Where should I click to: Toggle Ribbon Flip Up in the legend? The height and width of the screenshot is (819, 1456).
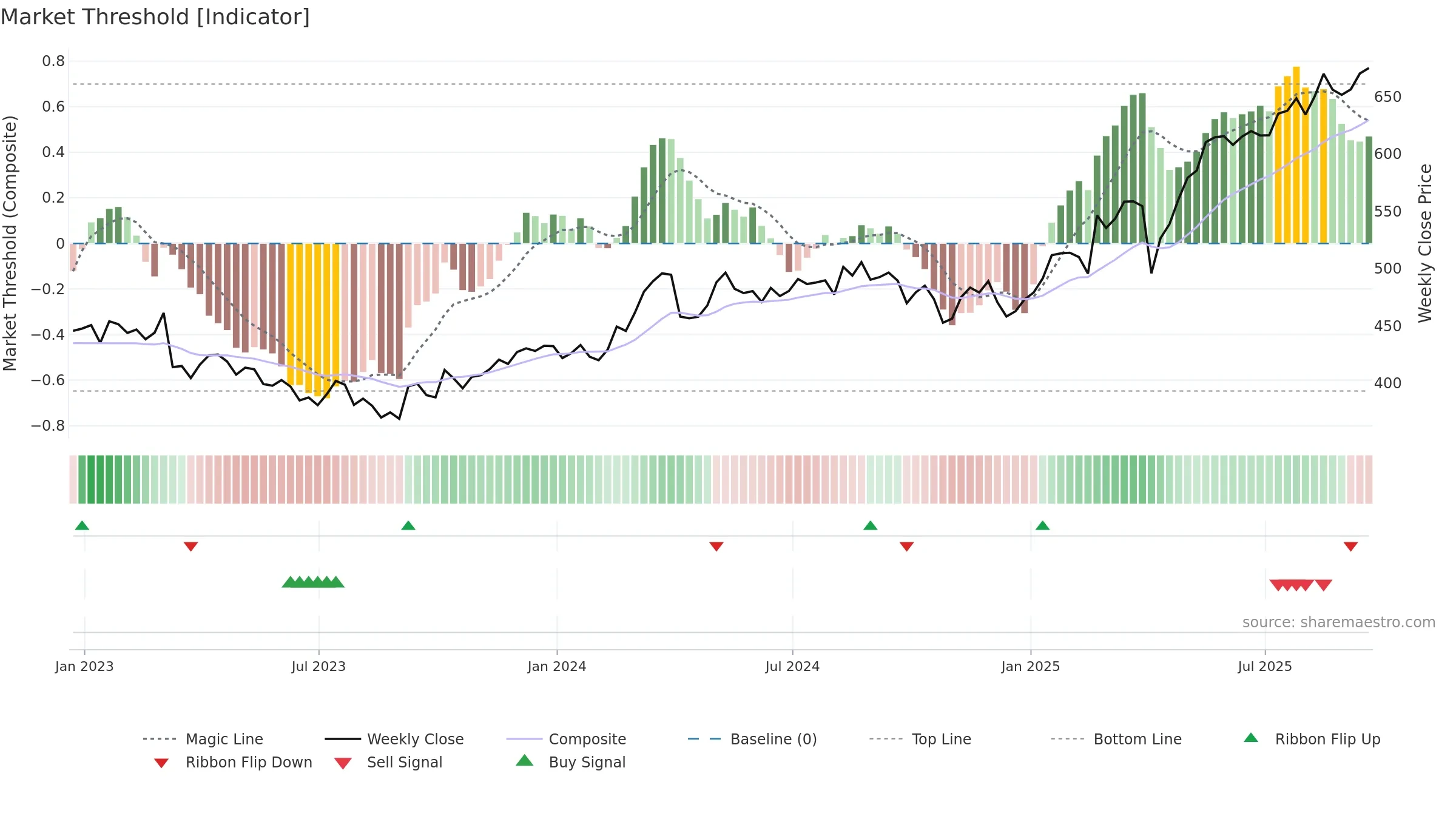click(1312, 739)
